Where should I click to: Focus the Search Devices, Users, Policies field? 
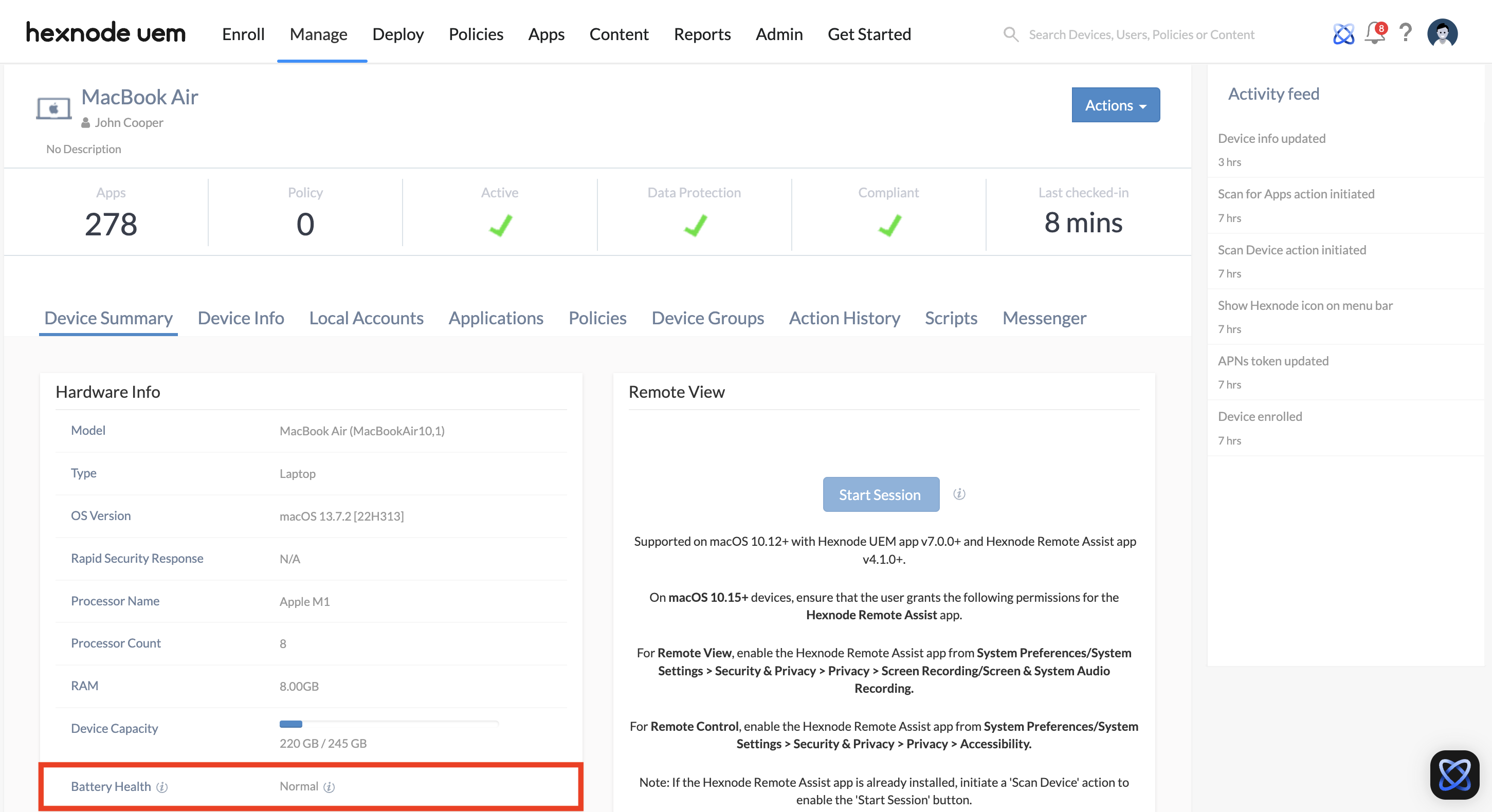1141,35
